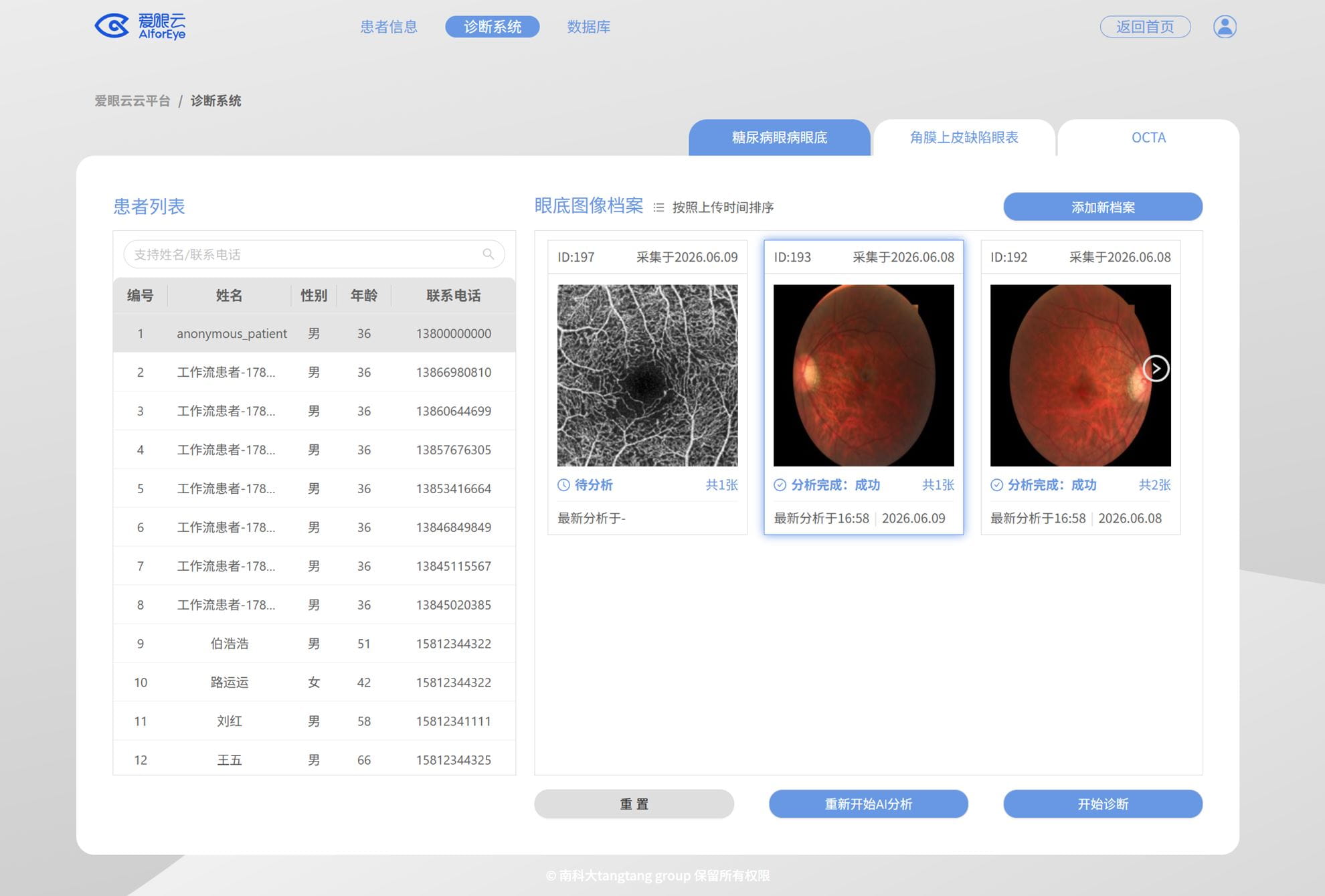Click the 性别 column header
This screenshot has width=1325, height=896.
pyautogui.click(x=314, y=296)
